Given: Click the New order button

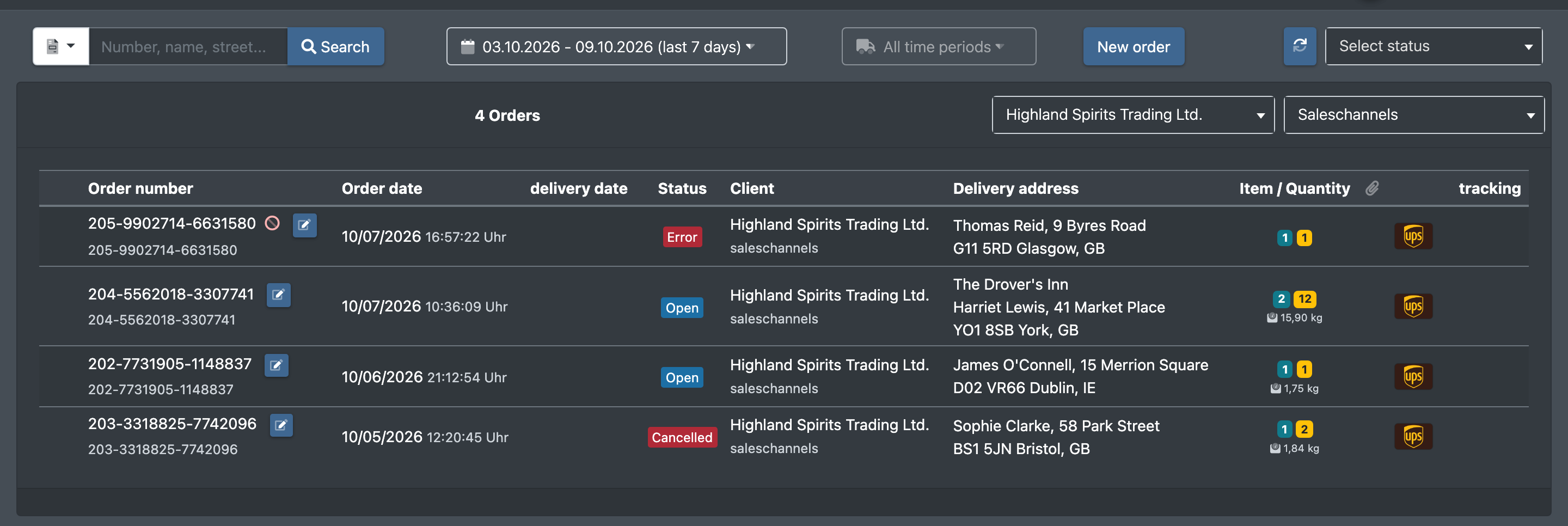Looking at the screenshot, I should pos(1134,46).
